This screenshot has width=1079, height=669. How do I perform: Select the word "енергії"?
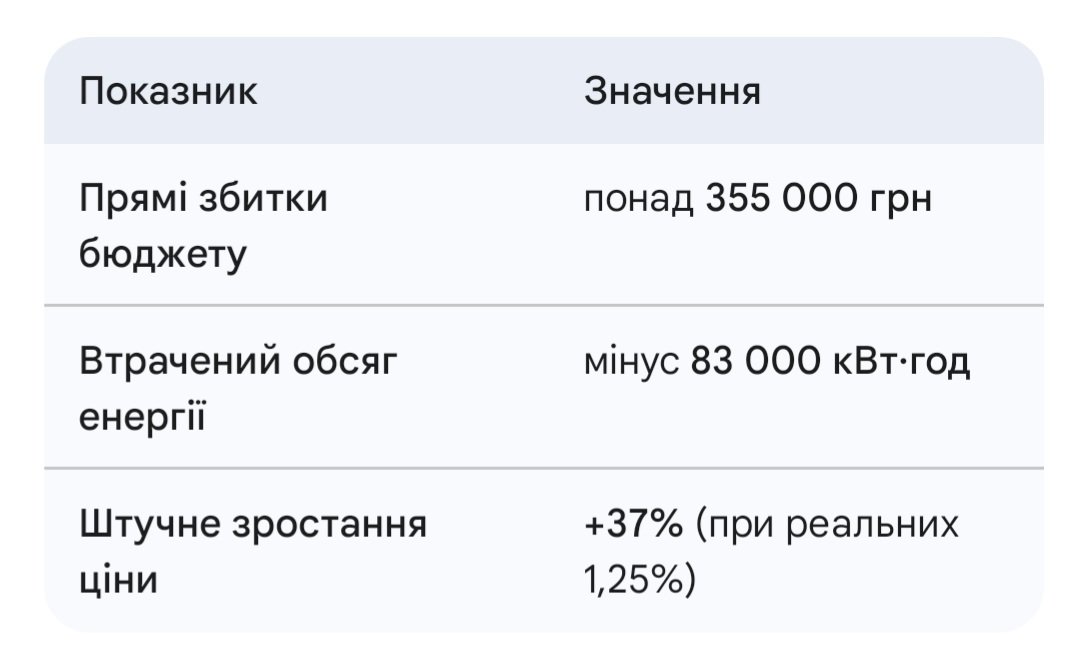pyautogui.click(x=142, y=417)
